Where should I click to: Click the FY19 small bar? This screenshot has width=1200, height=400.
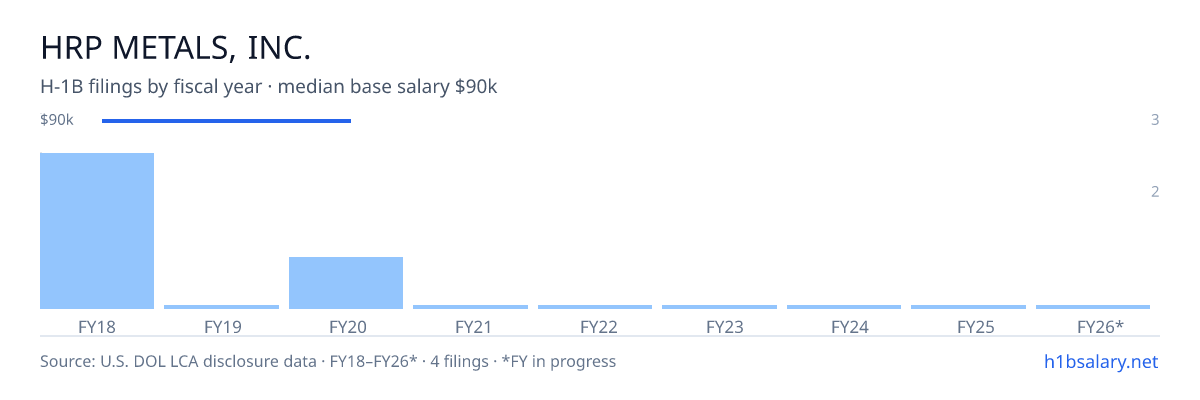pyautogui.click(x=222, y=307)
